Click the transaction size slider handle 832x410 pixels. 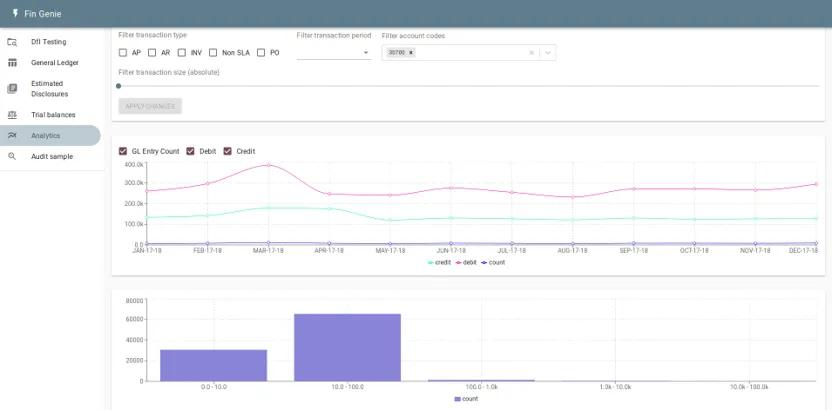coord(118,86)
